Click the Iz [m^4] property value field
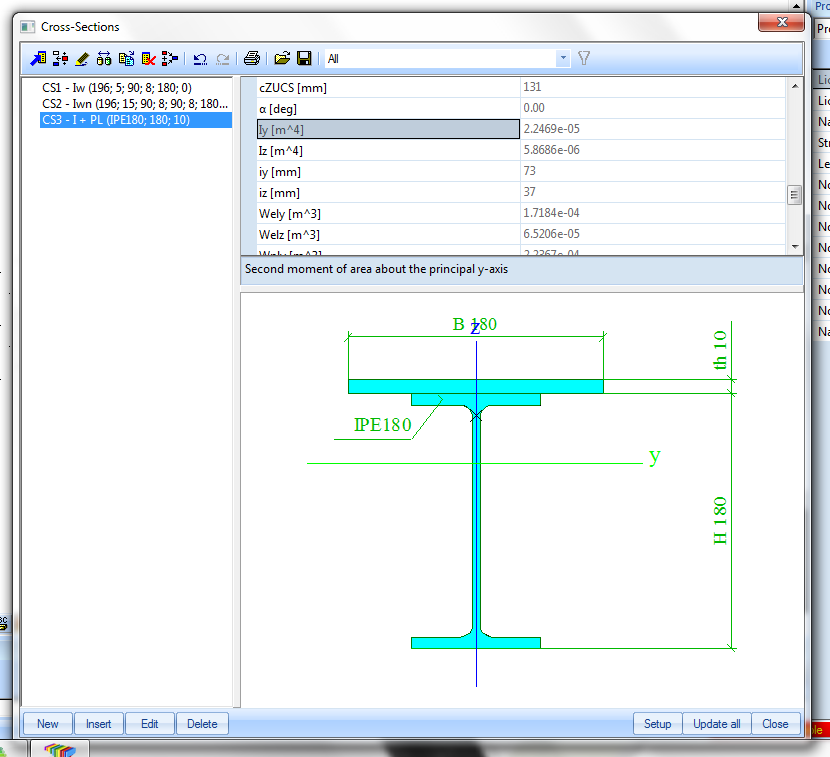This screenshot has width=830, height=757. coord(652,150)
